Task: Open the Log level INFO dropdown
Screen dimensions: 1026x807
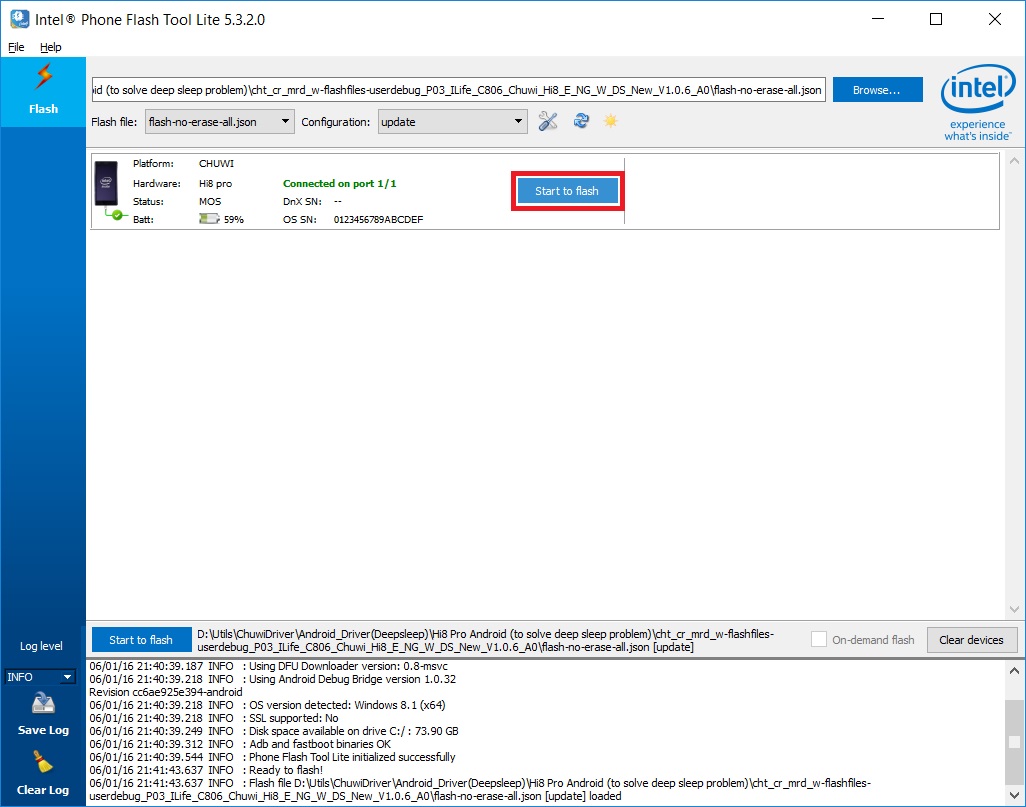Action: pyautogui.click(x=40, y=677)
